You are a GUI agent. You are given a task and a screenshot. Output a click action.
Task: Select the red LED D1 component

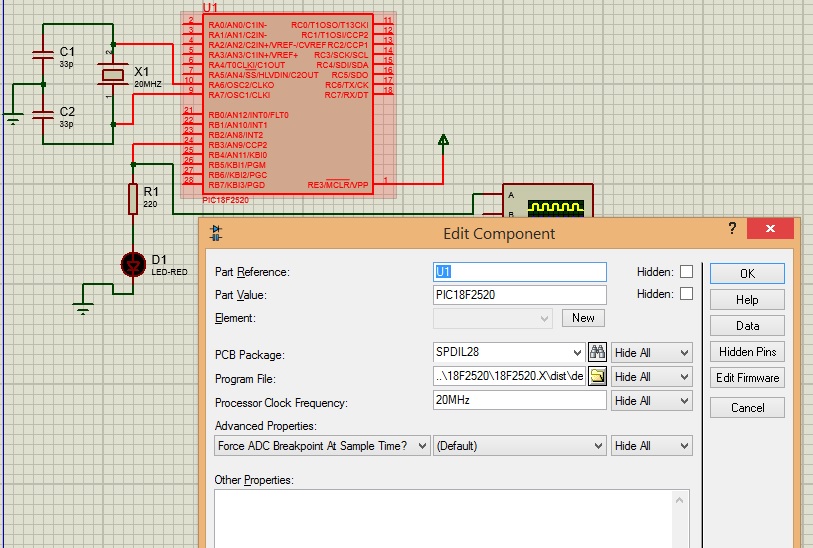(x=132, y=264)
